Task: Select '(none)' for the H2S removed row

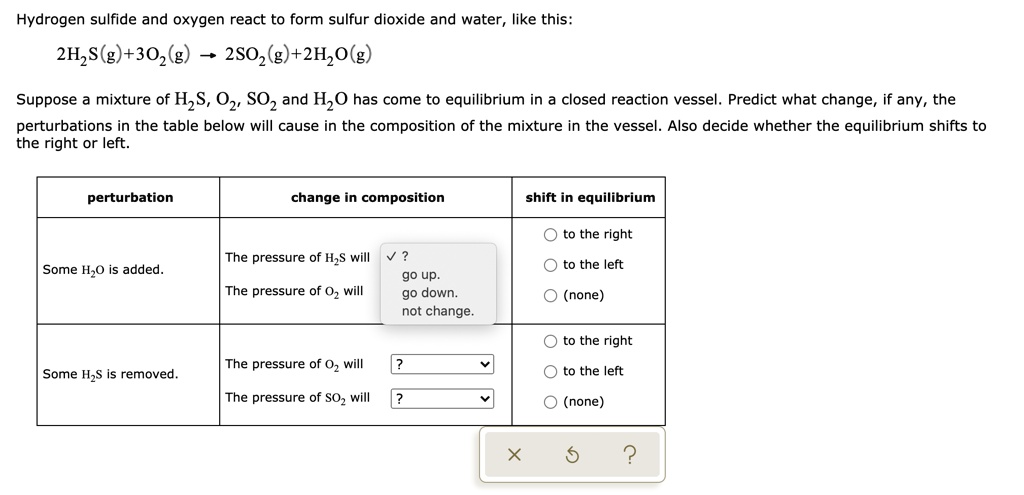Action: coord(551,402)
